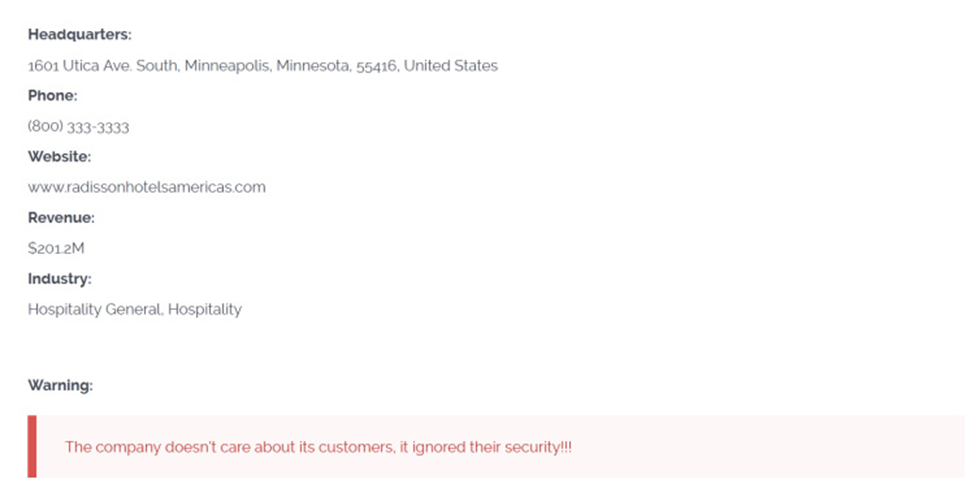The image size is (975, 488).
Task: Click Hospitality General, Hospitality industry text
Action: pos(134,310)
